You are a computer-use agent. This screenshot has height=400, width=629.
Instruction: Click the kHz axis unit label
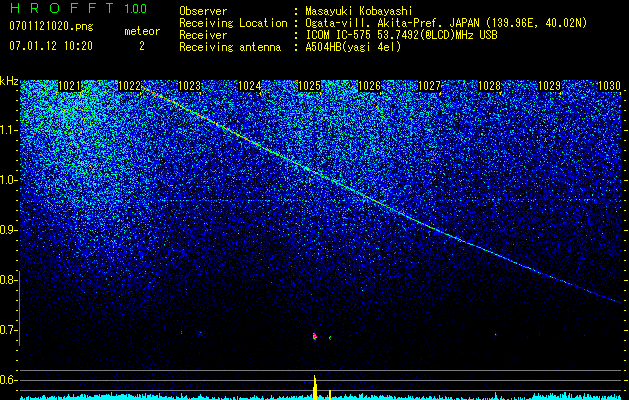point(9,81)
